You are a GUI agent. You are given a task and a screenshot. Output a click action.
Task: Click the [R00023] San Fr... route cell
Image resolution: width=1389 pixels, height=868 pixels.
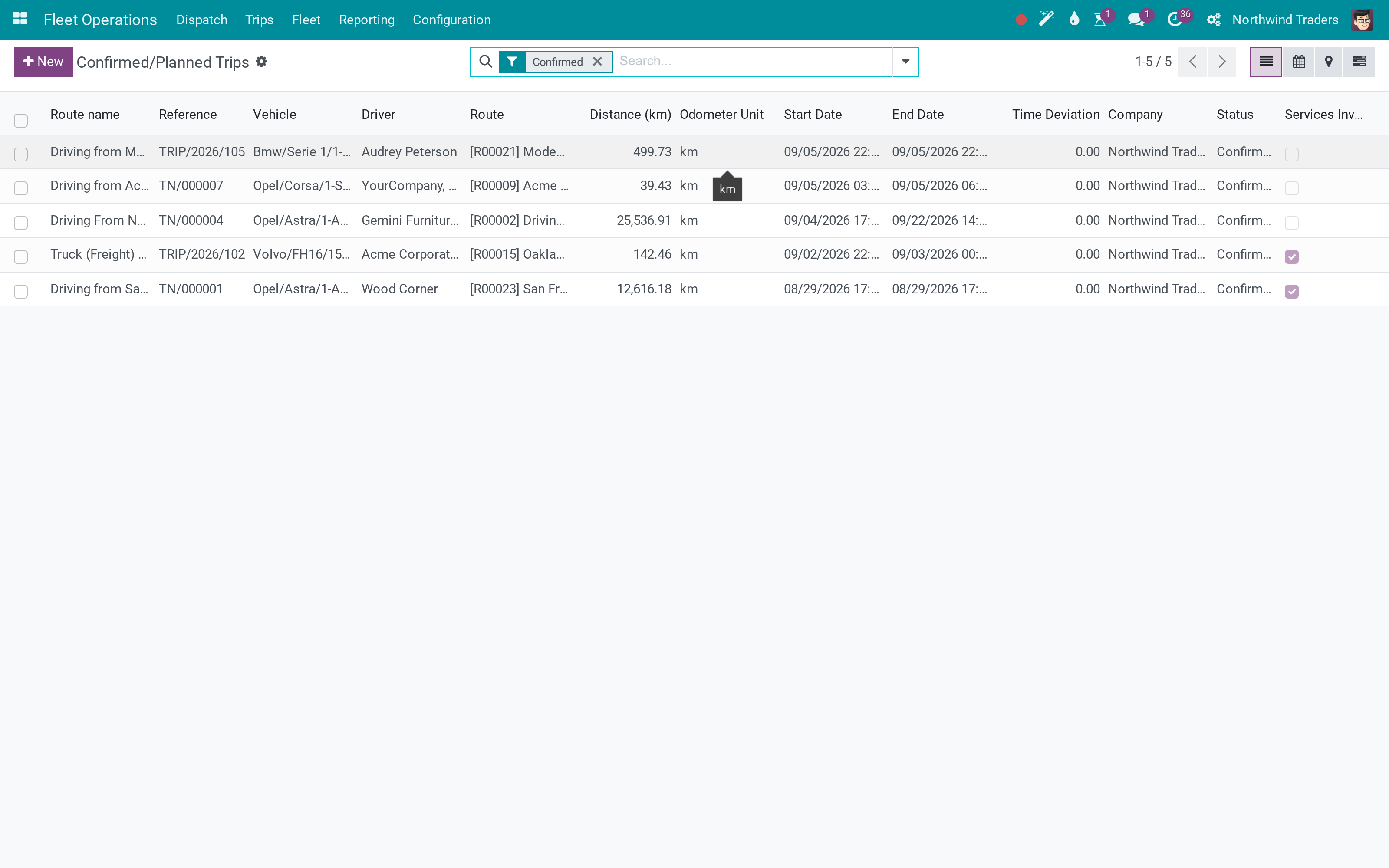tap(519, 289)
